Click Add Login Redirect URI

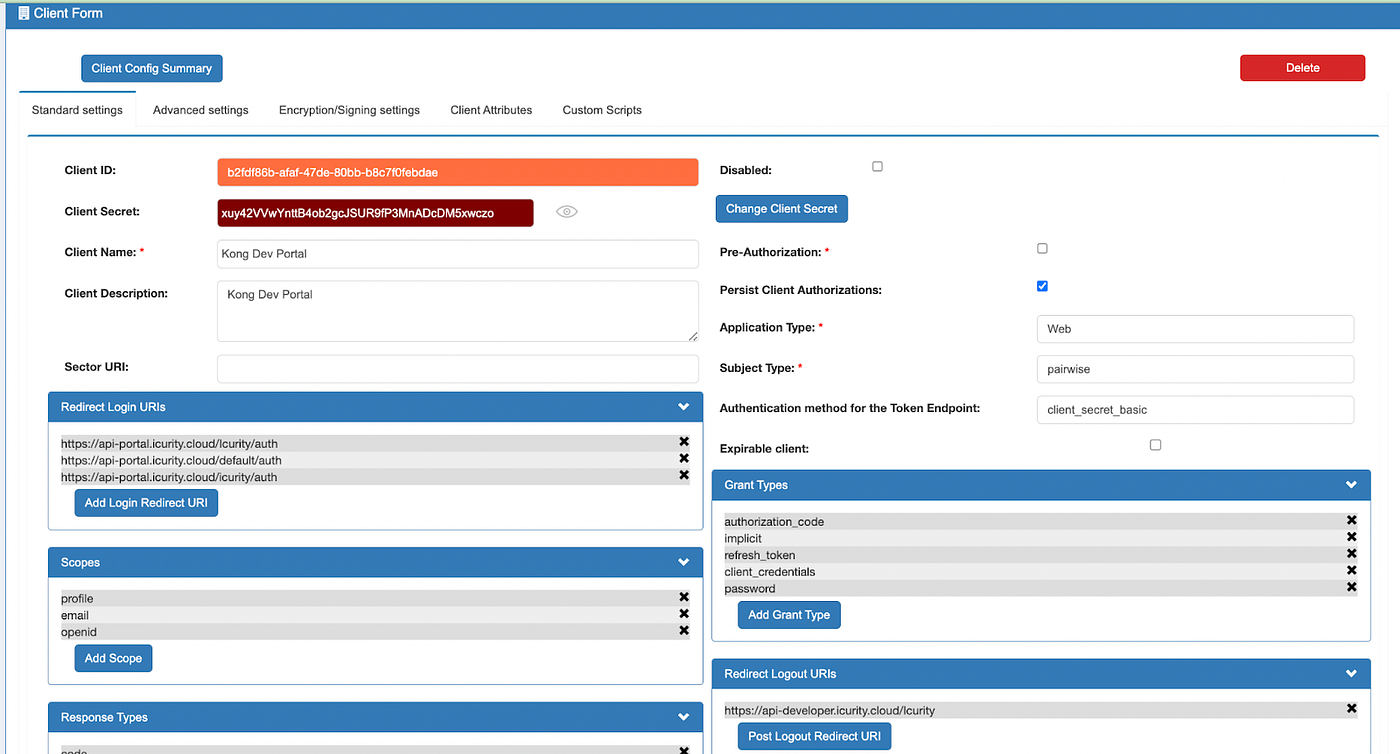tap(146, 503)
